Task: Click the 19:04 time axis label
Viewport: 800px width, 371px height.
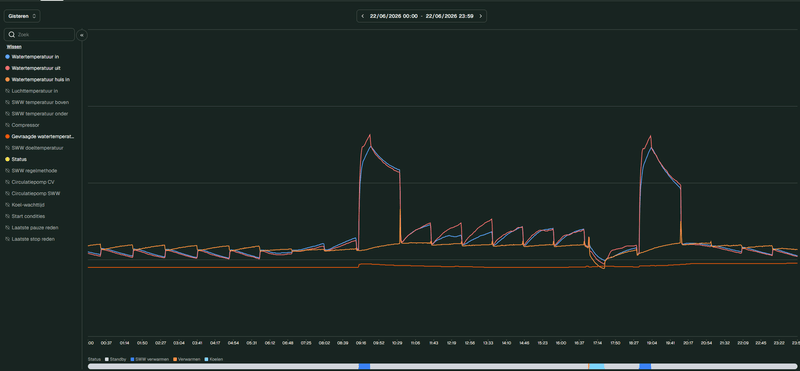Action: 652,343
